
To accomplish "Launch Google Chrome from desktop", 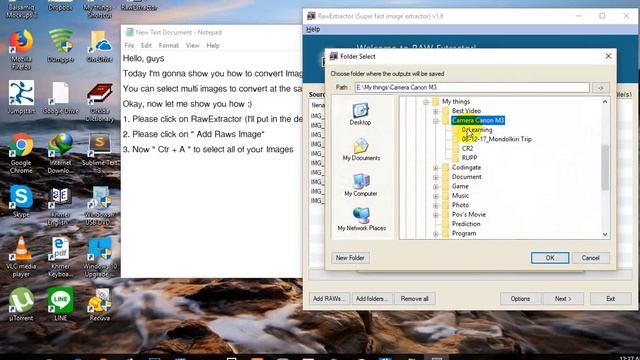I will point(21,153).
